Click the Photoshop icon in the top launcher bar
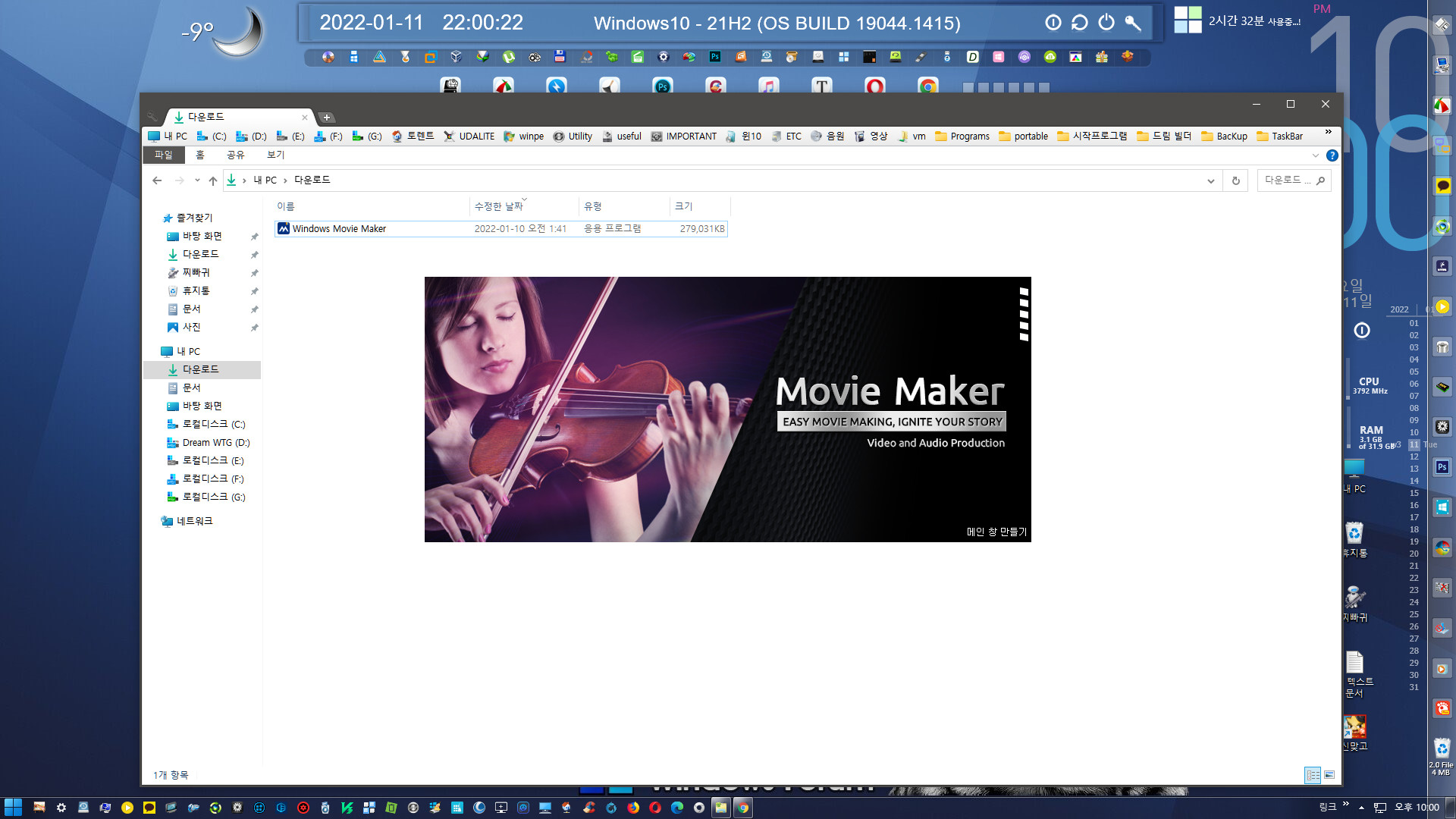This screenshot has width=1456, height=819. pos(714,57)
